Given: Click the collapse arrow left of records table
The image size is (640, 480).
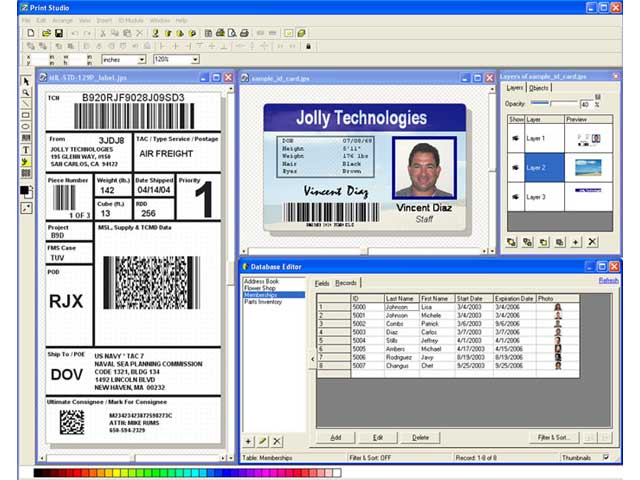Looking at the screenshot, I should [x=312, y=359].
